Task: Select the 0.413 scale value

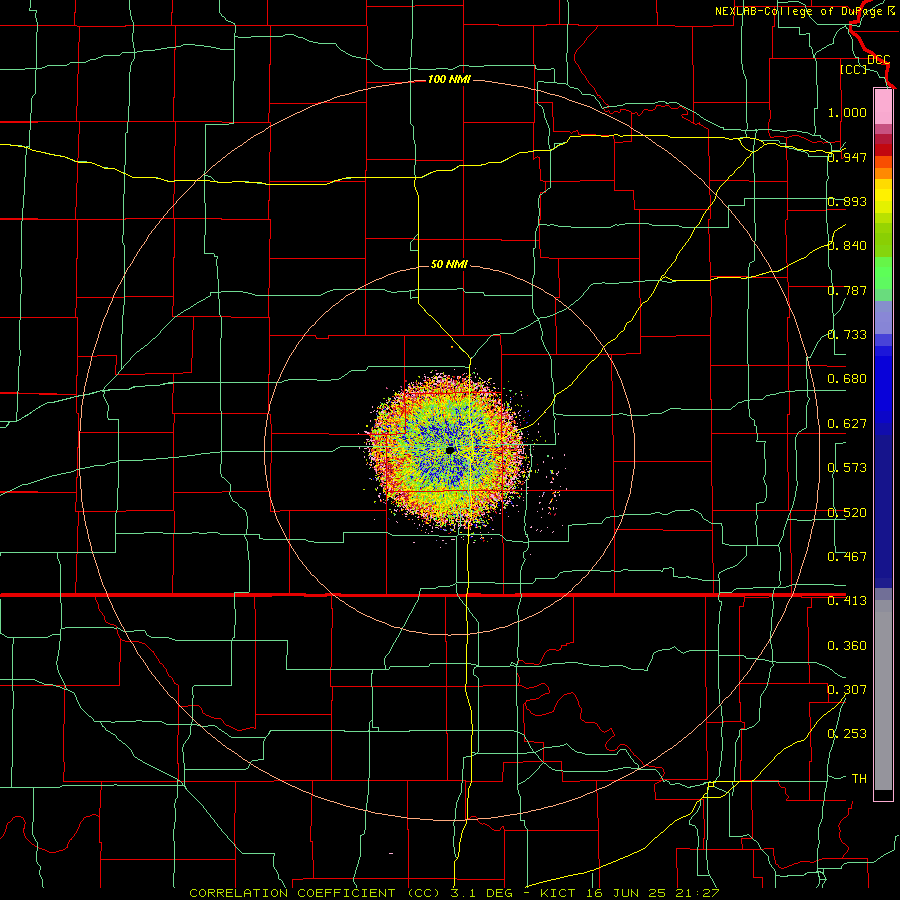Action: click(x=847, y=601)
